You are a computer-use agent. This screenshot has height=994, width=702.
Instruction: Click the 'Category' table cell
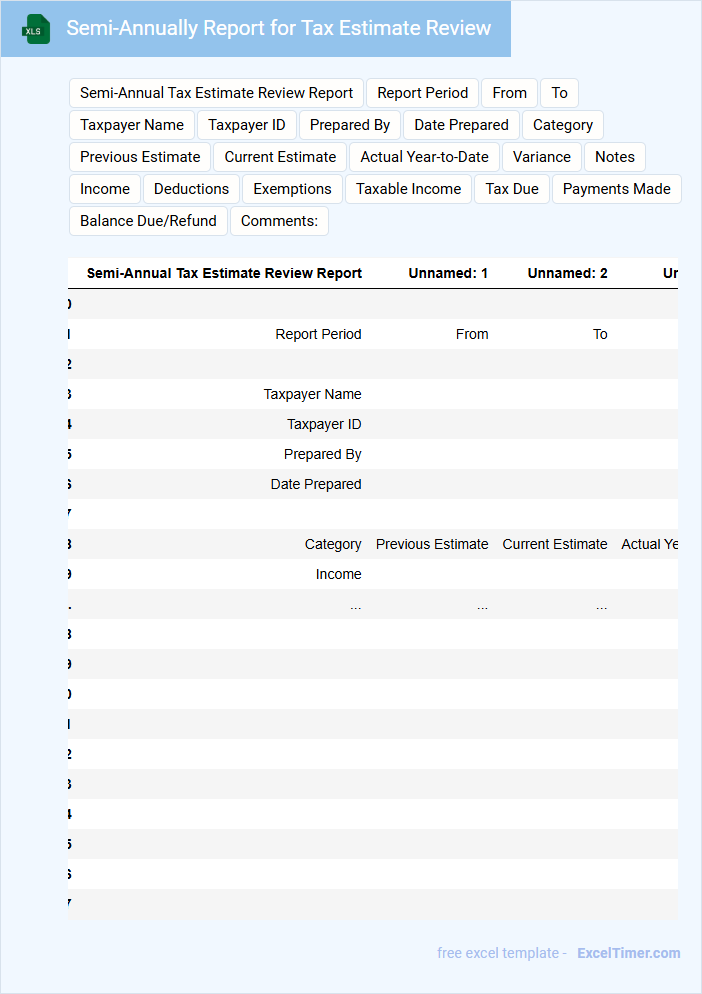pyautogui.click(x=333, y=544)
